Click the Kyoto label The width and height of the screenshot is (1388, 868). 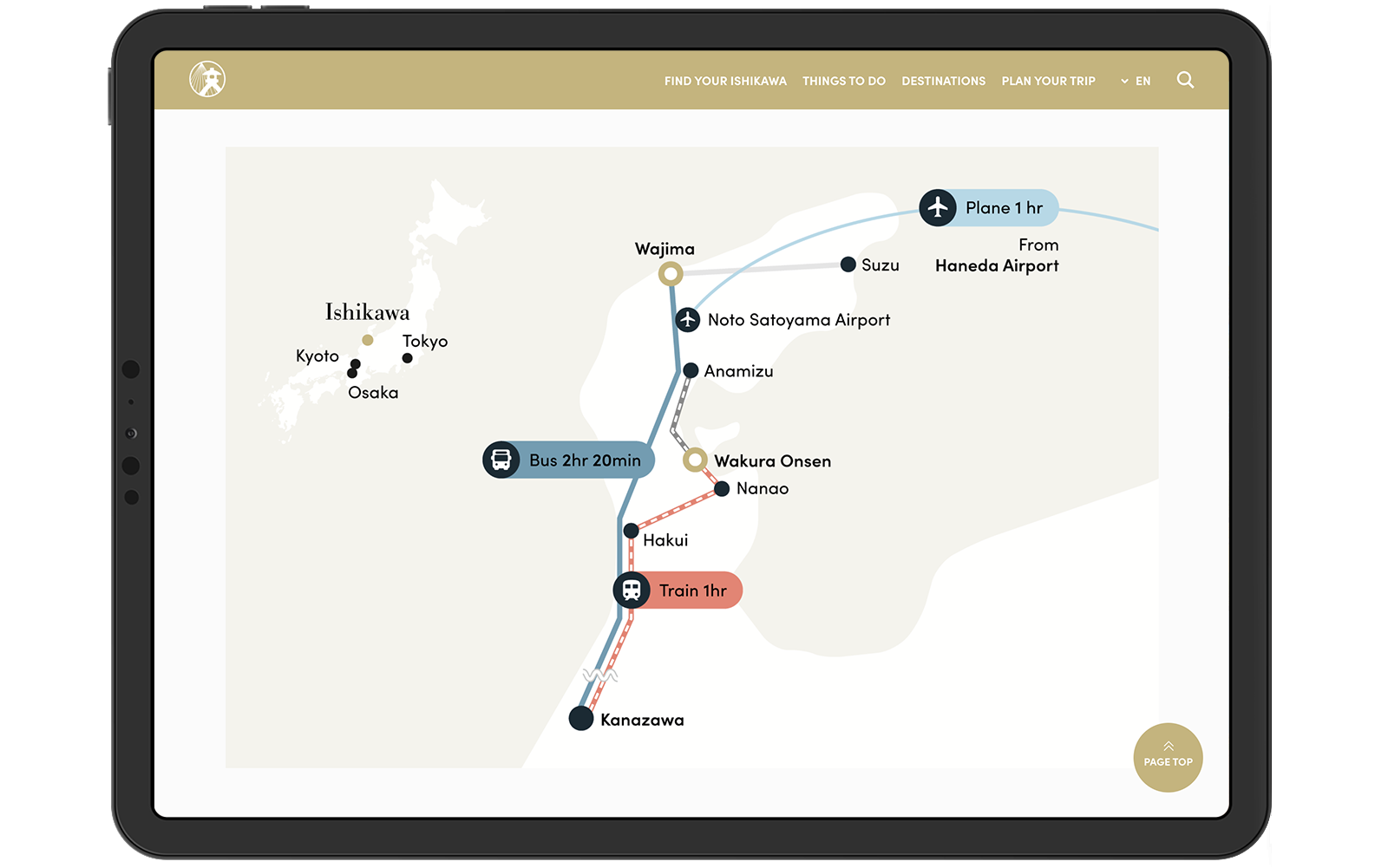(317, 356)
